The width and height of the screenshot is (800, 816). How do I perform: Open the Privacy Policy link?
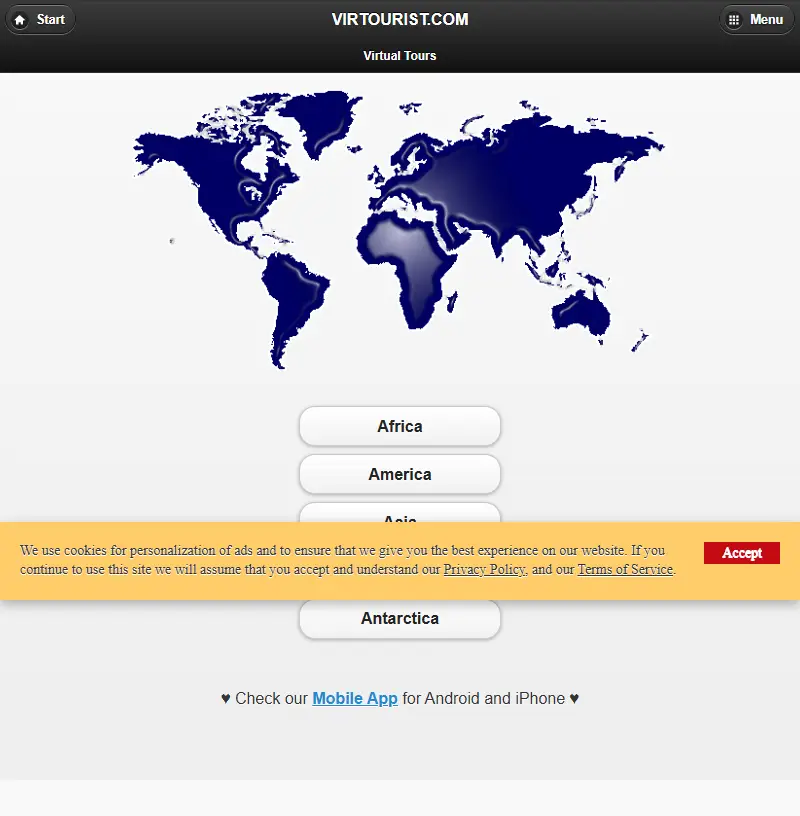coord(484,569)
